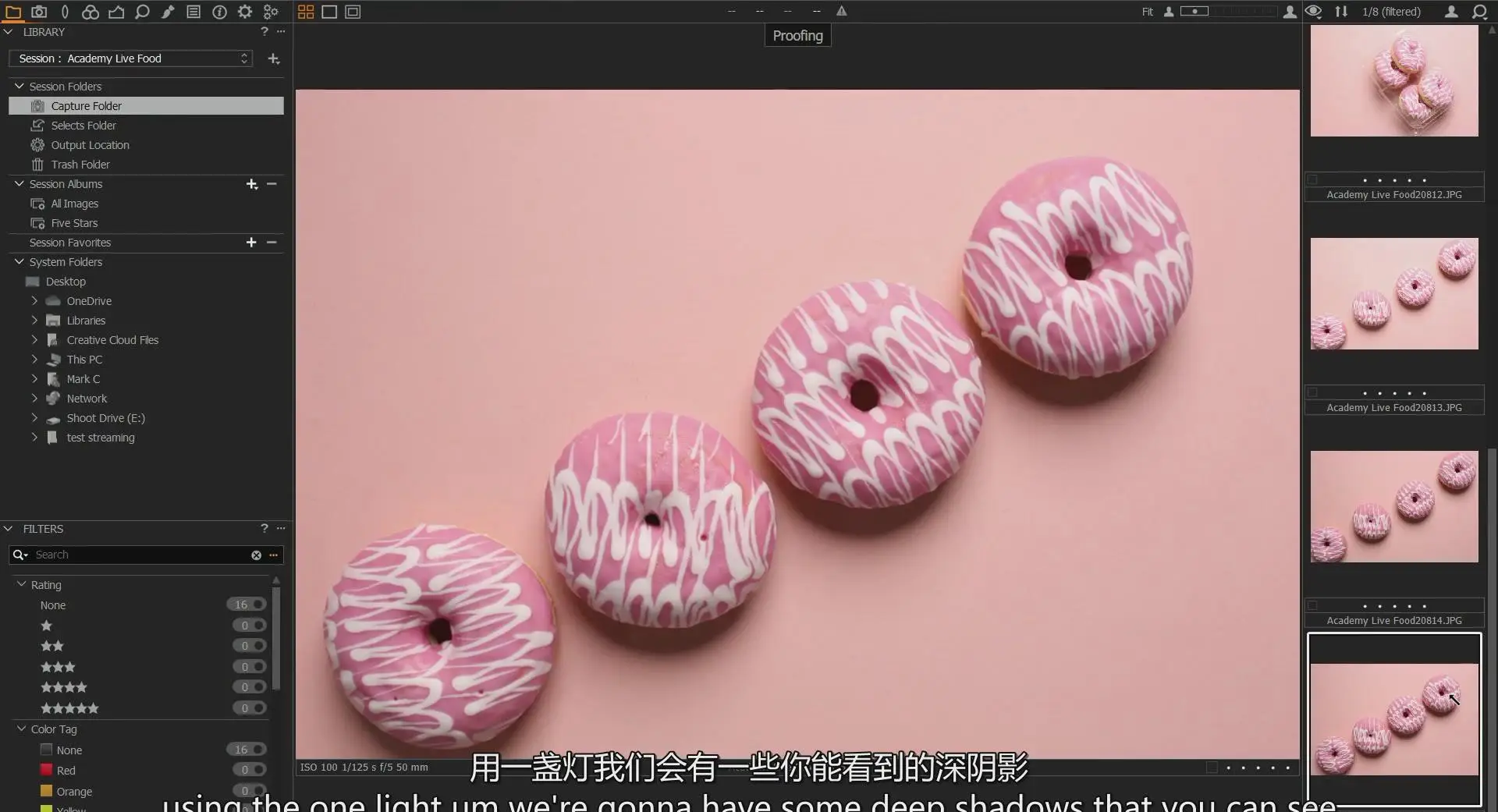Open the Local Adjustments brush tab

[168, 12]
